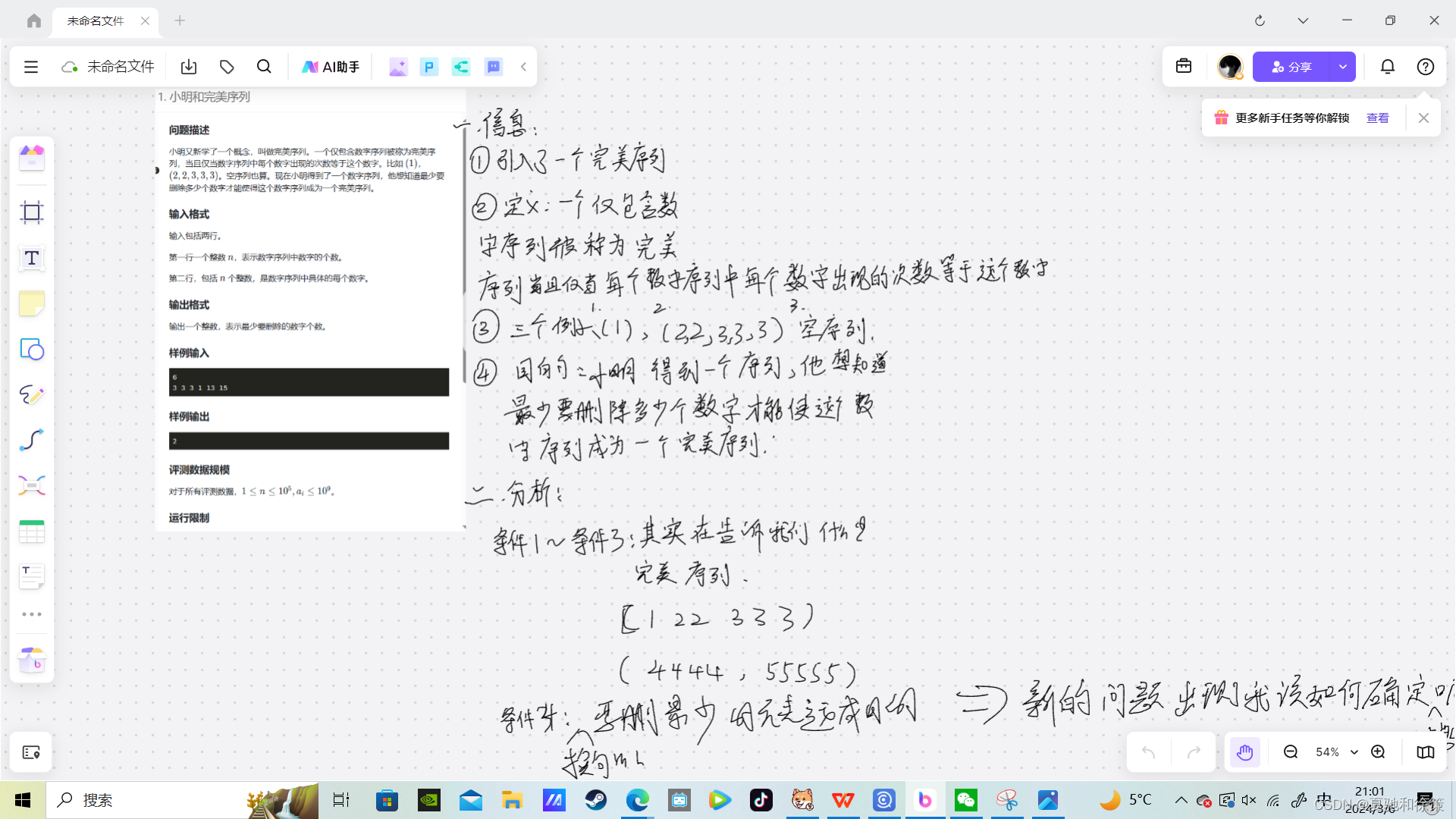1456x819 pixels.
Task: Open WeChat from the taskbar
Action: (x=965, y=800)
